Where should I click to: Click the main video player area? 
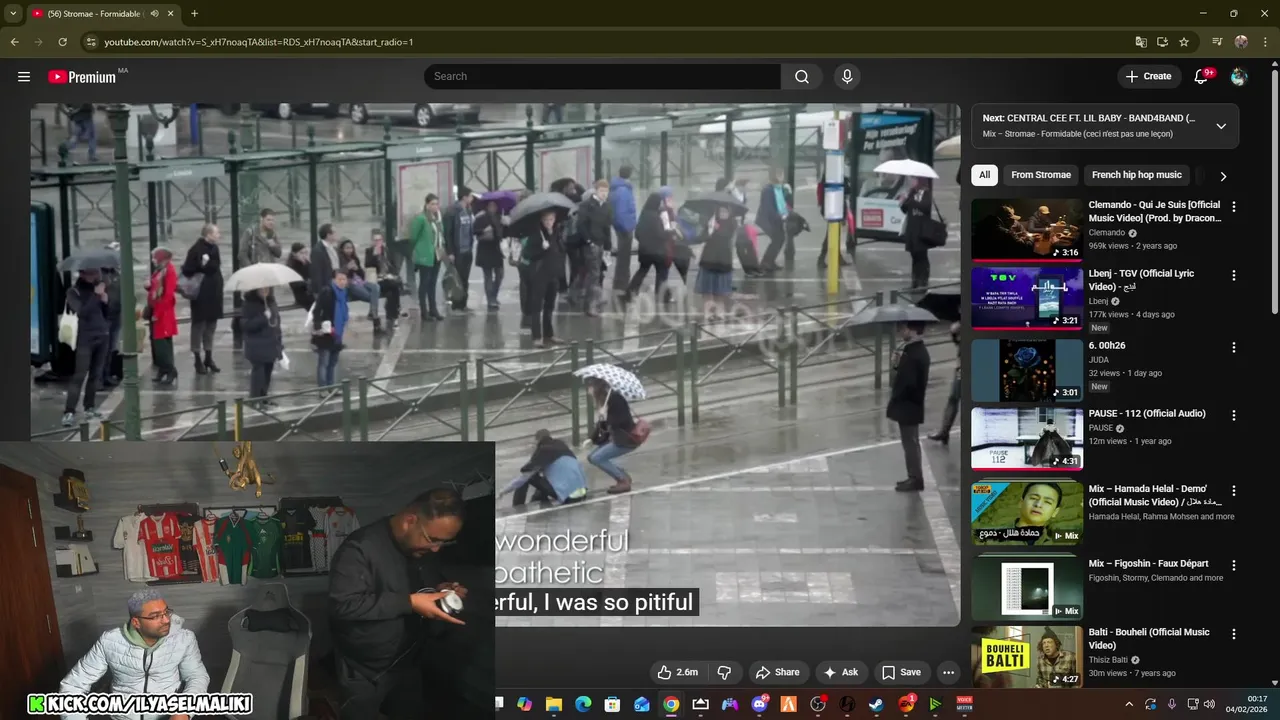click(x=495, y=365)
